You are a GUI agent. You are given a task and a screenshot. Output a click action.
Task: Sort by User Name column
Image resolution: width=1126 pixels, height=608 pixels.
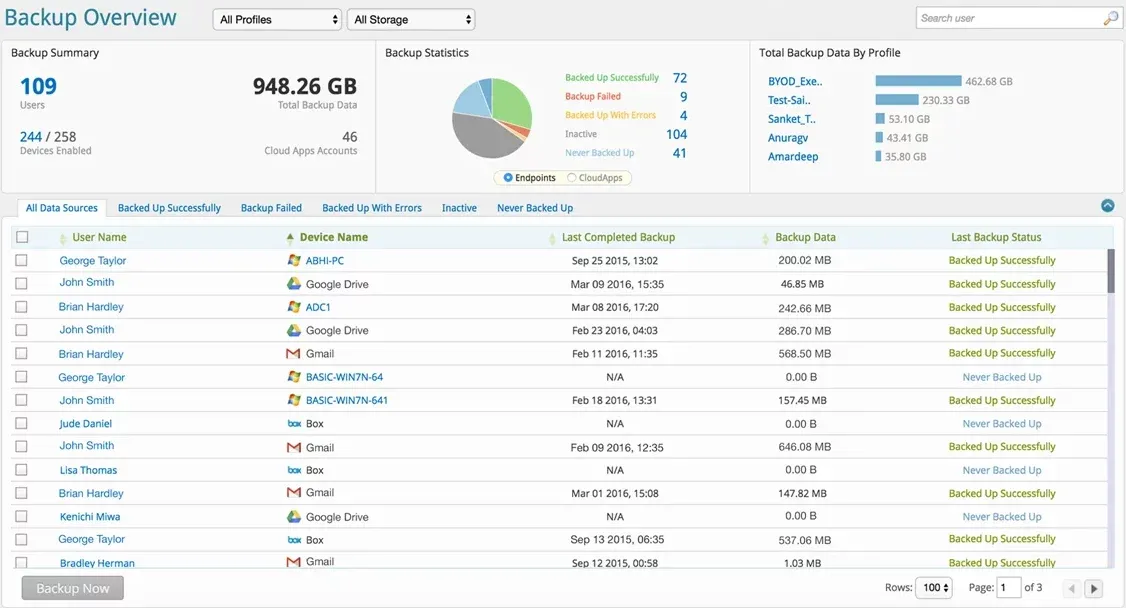pos(99,237)
